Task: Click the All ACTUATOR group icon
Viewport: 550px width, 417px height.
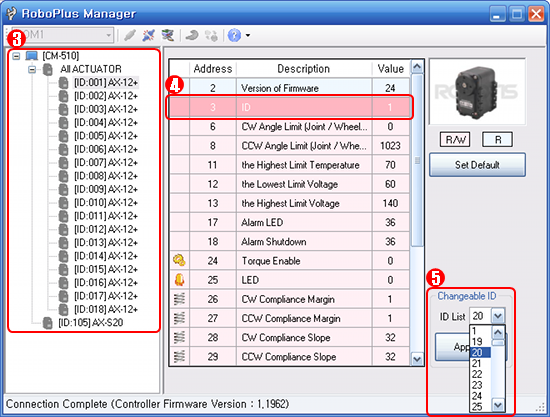Action: pyautogui.click(x=48, y=69)
